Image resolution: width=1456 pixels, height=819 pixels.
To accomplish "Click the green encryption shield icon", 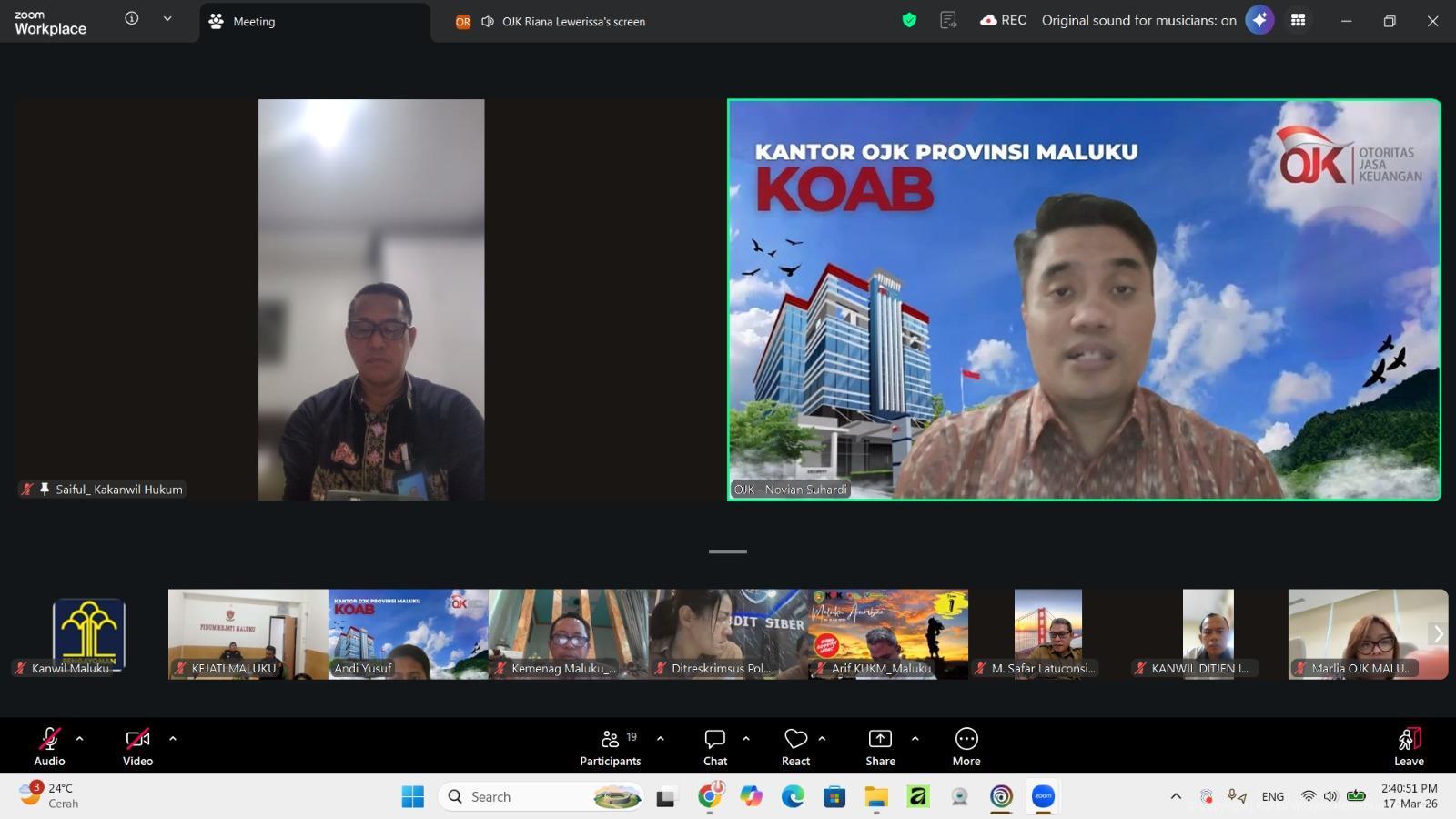I will click(909, 20).
